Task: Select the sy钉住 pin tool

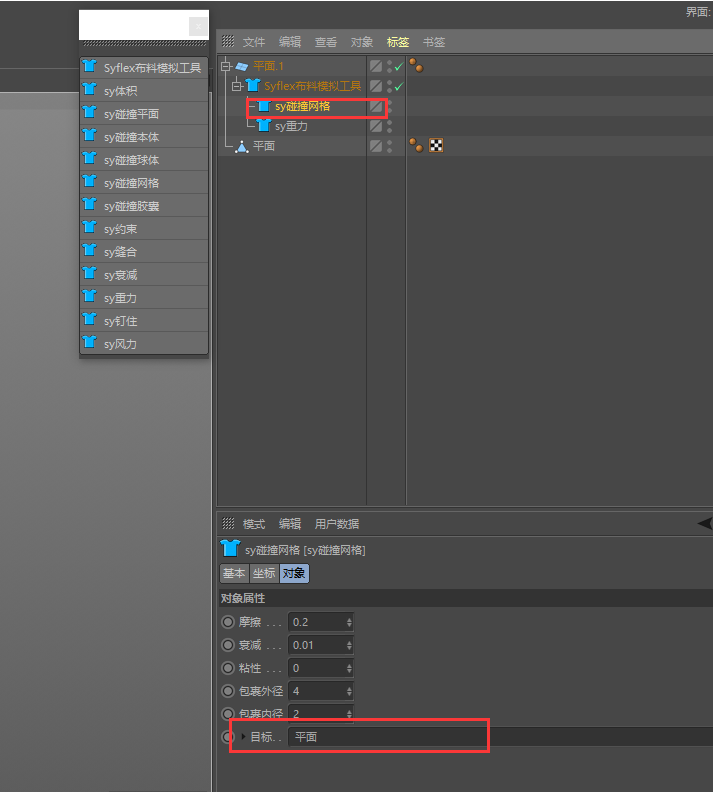Action: (144, 321)
